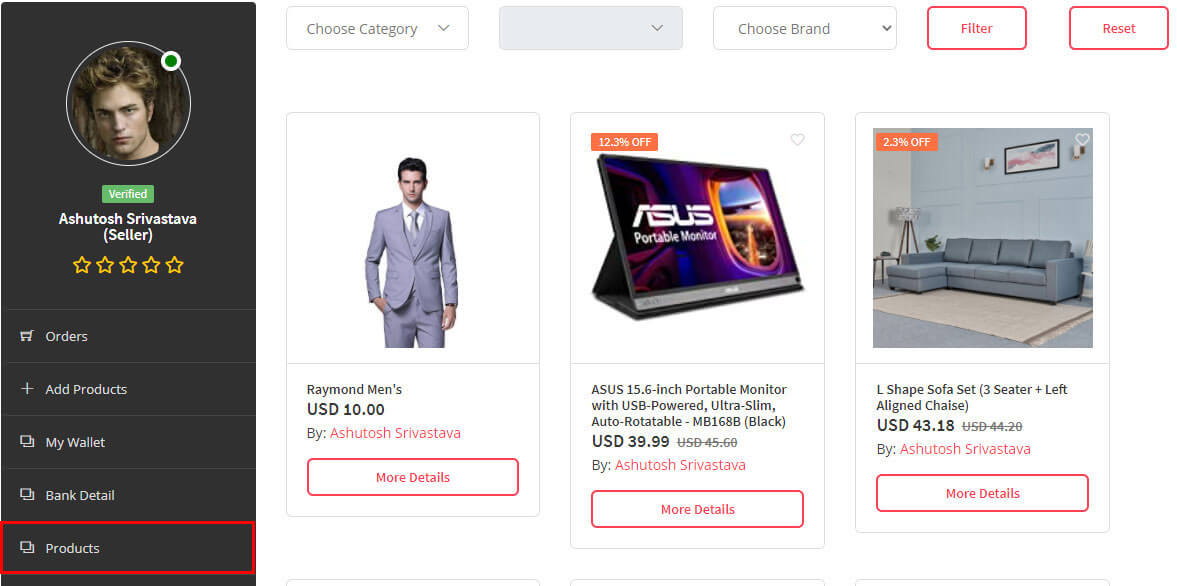Click the online status dot on the profile picture
The height and width of the screenshot is (586, 1177).
click(171, 61)
